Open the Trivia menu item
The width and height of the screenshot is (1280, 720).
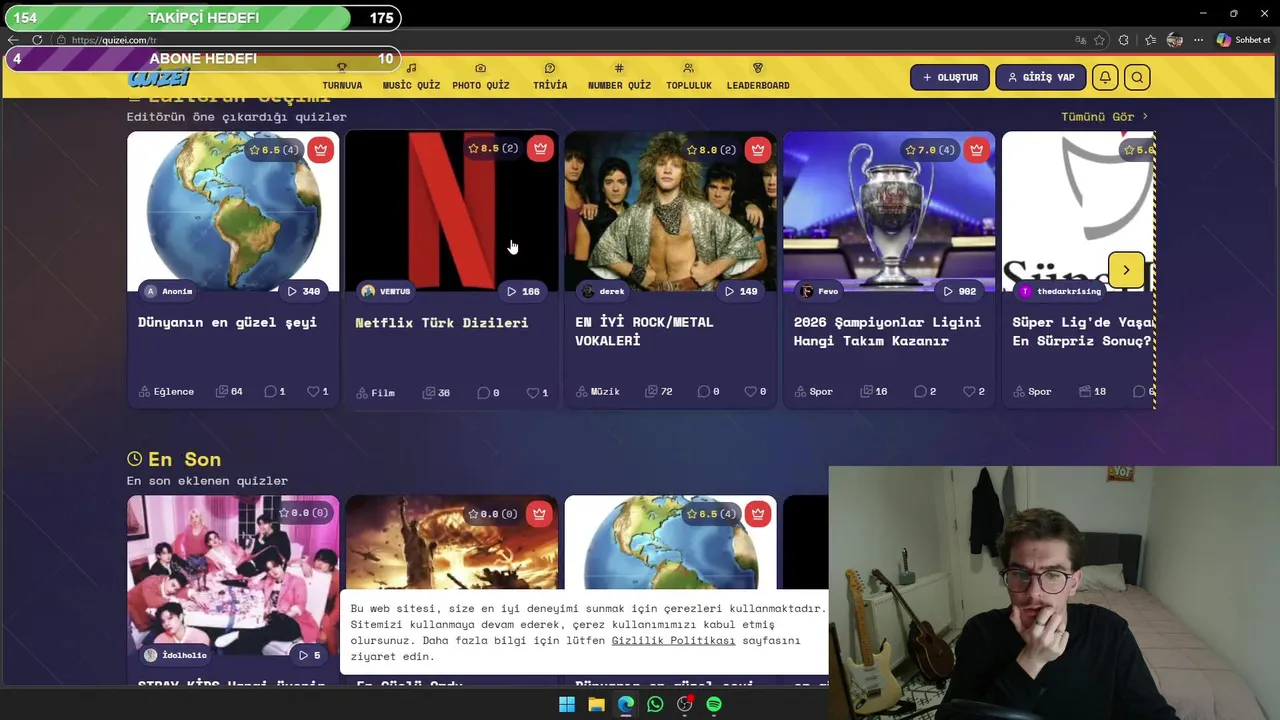tap(550, 77)
